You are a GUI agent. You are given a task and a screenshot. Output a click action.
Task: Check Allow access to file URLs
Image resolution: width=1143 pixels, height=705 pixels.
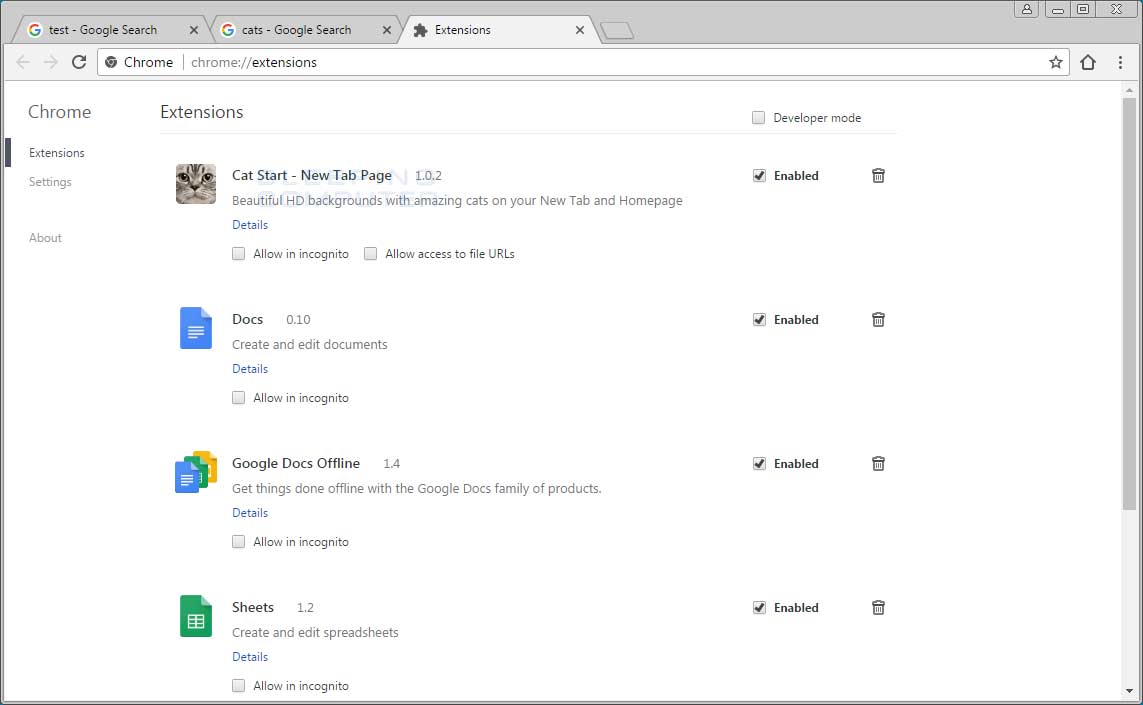(x=370, y=254)
